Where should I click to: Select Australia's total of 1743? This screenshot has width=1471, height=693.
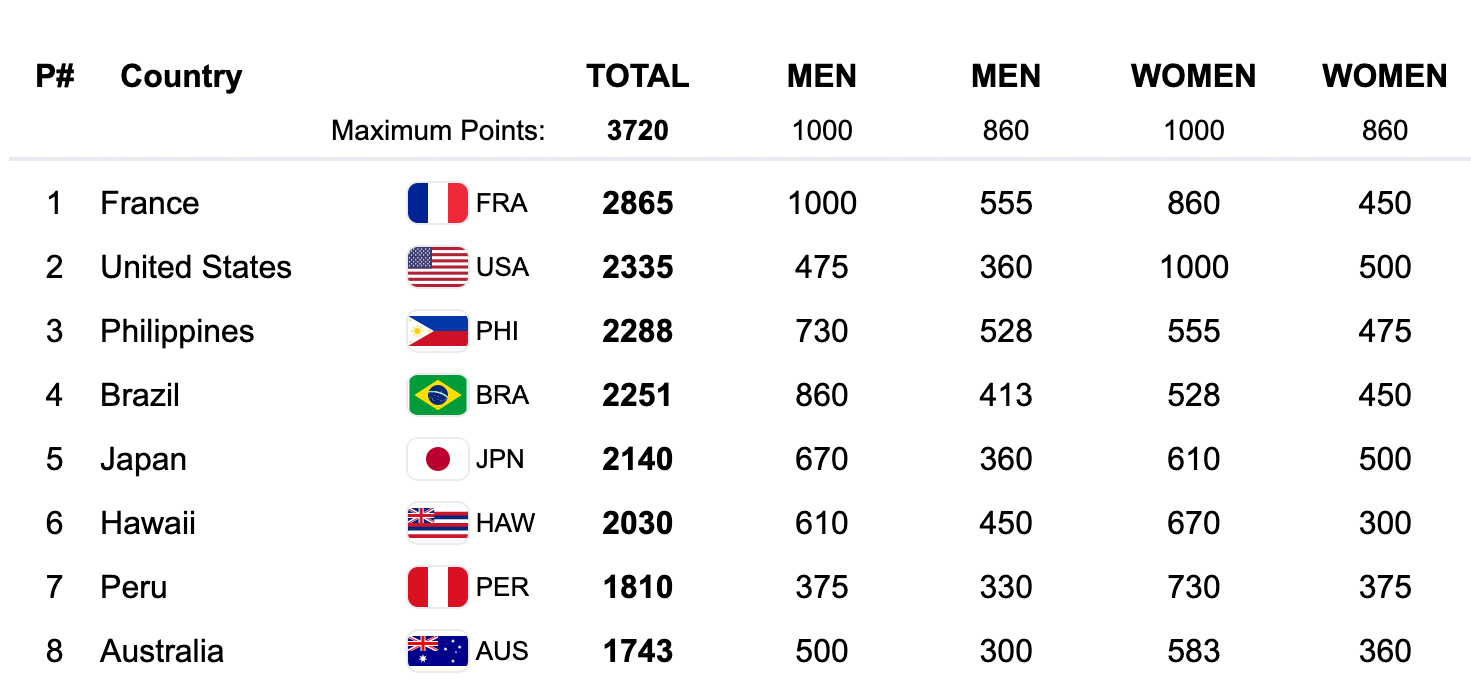(638, 652)
